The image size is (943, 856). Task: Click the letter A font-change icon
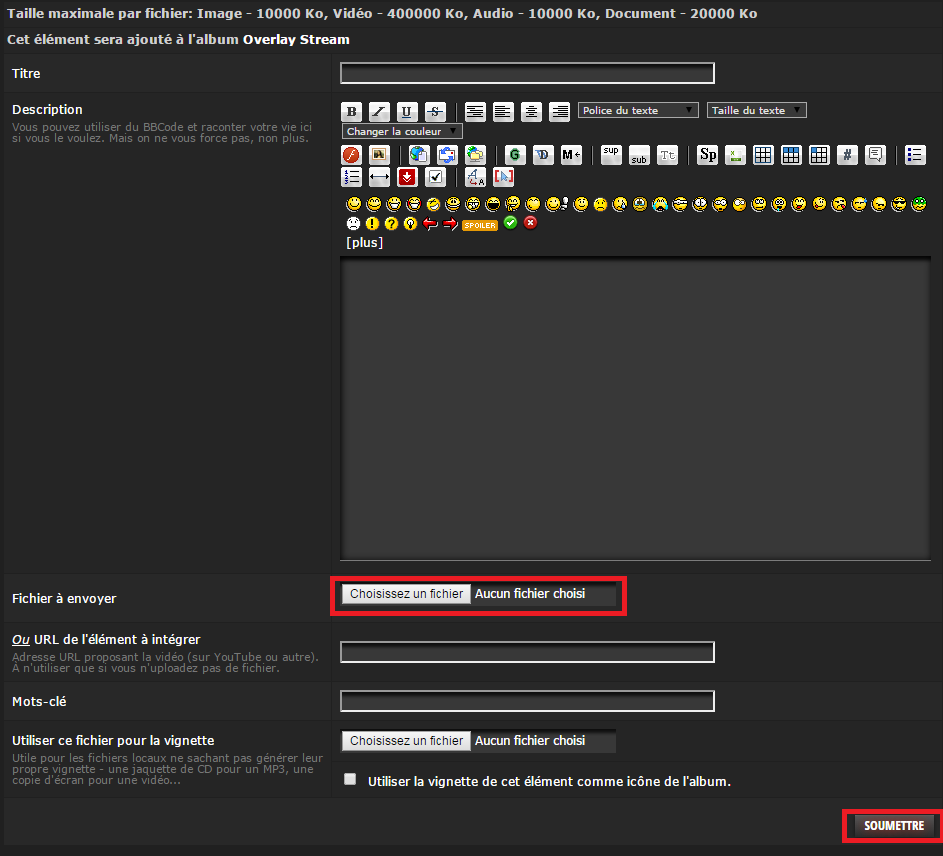475,177
